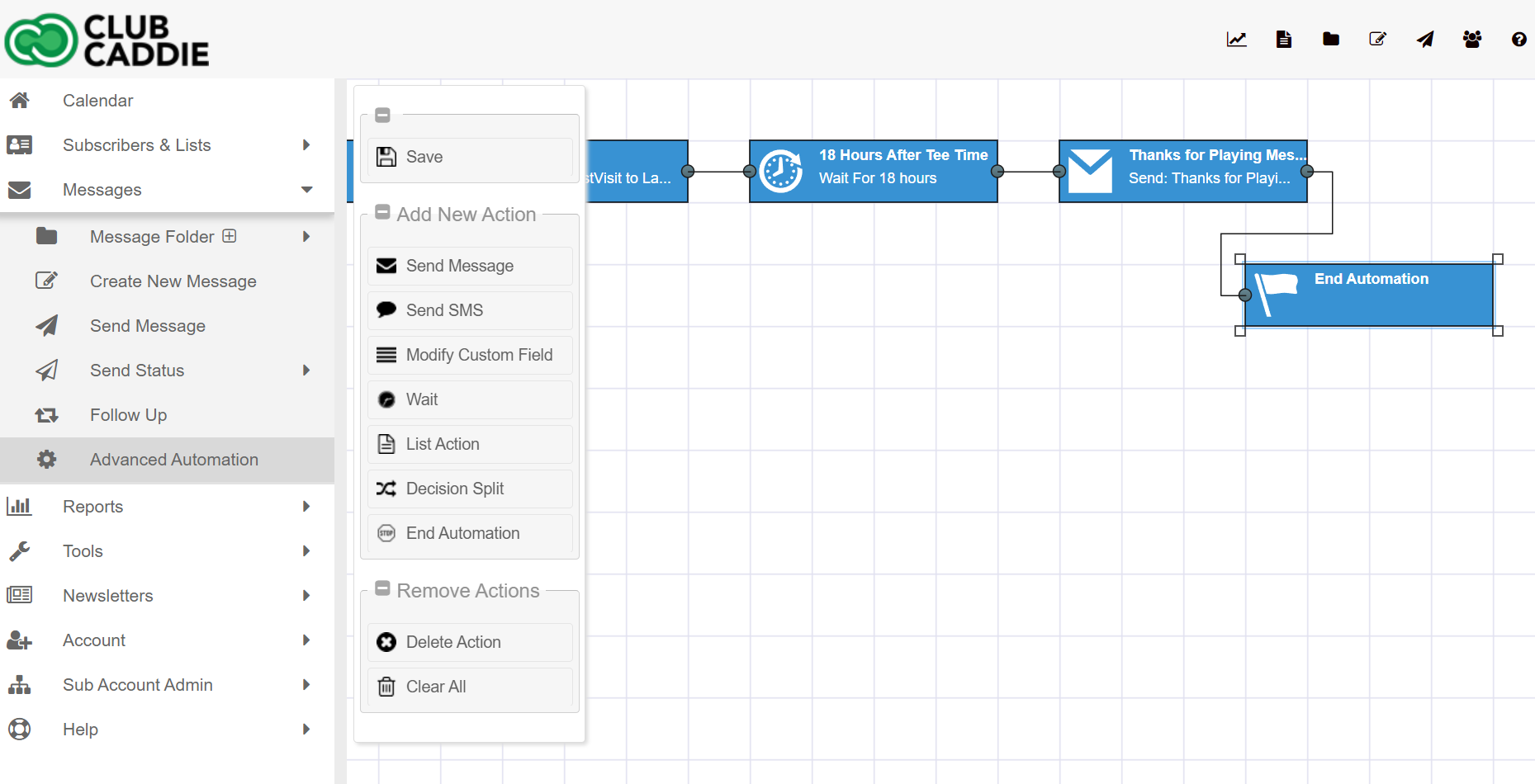Open the folder icon in top toolbar
The height and width of the screenshot is (784, 1535).
[1331, 39]
